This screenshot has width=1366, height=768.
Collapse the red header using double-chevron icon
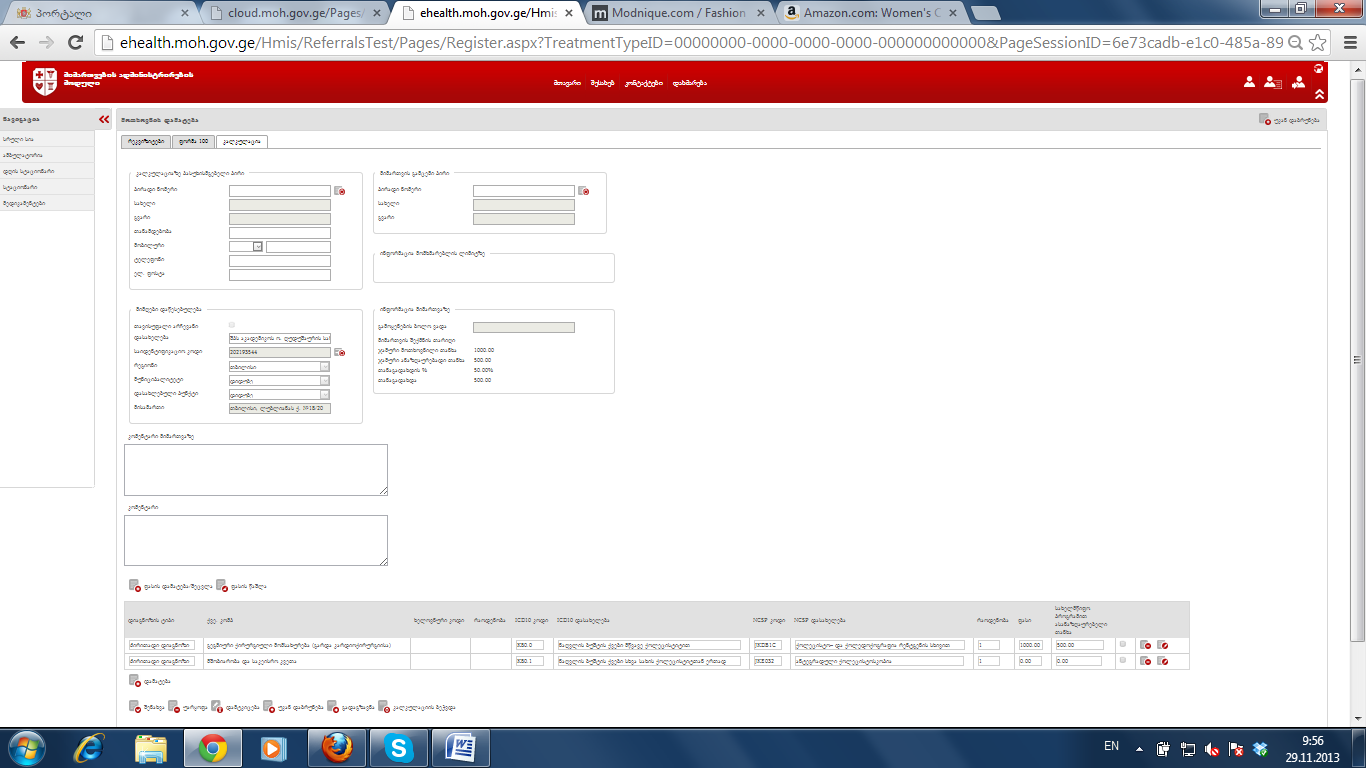click(x=1319, y=94)
